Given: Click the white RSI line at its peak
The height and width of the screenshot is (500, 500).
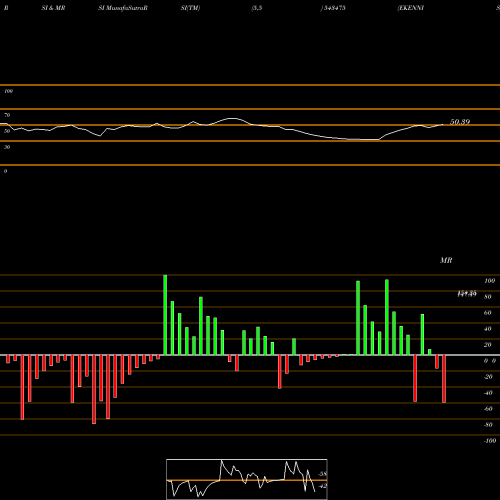Looking at the screenshot, I should 232,118.
